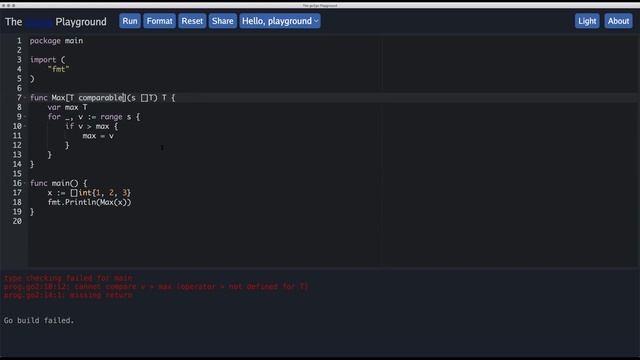Viewport: 640px width, 360px height.
Task: Click the word 'comparable' on line 7
Action: coord(101,98)
